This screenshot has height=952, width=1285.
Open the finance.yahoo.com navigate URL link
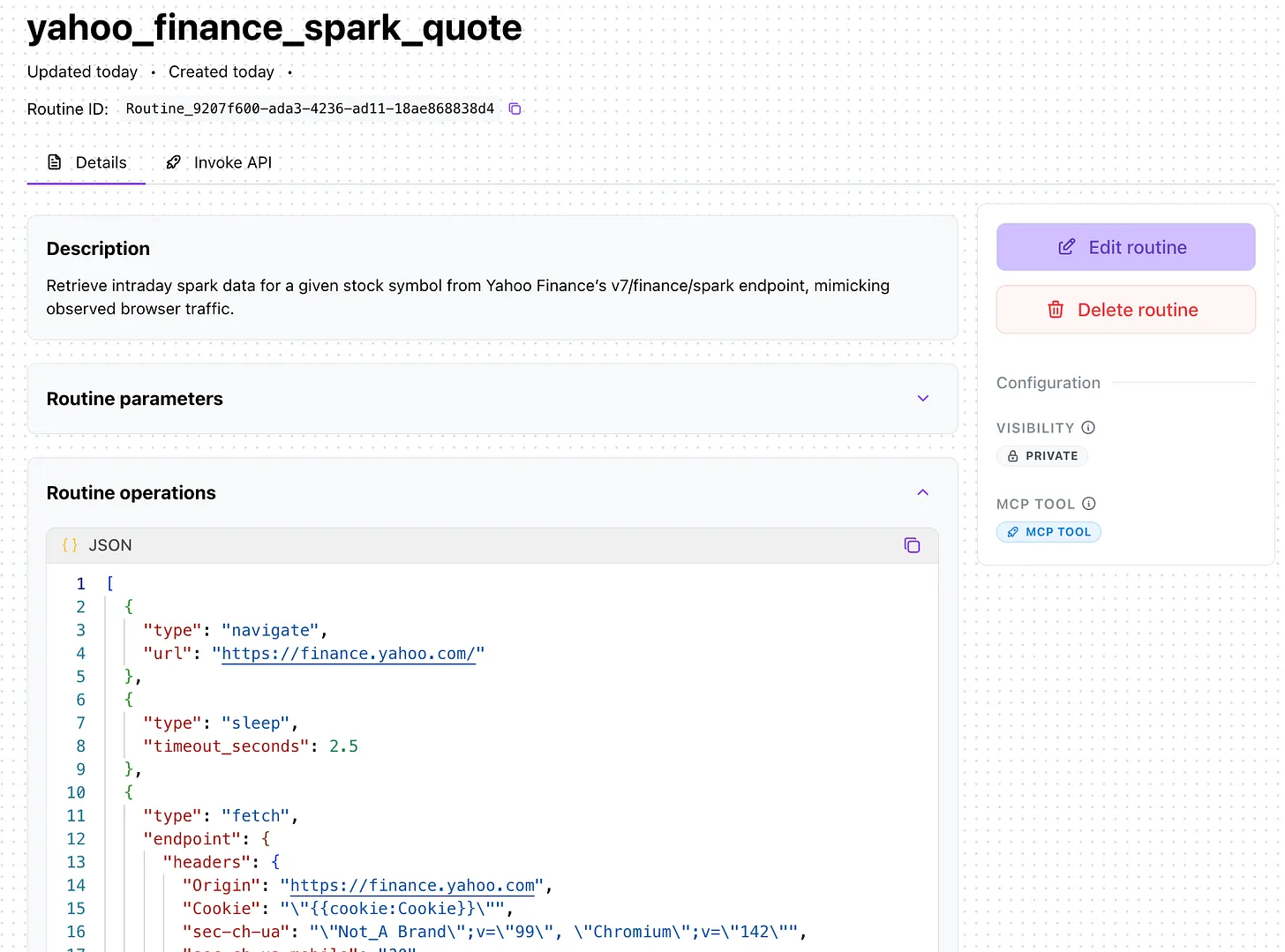tap(348, 654)
